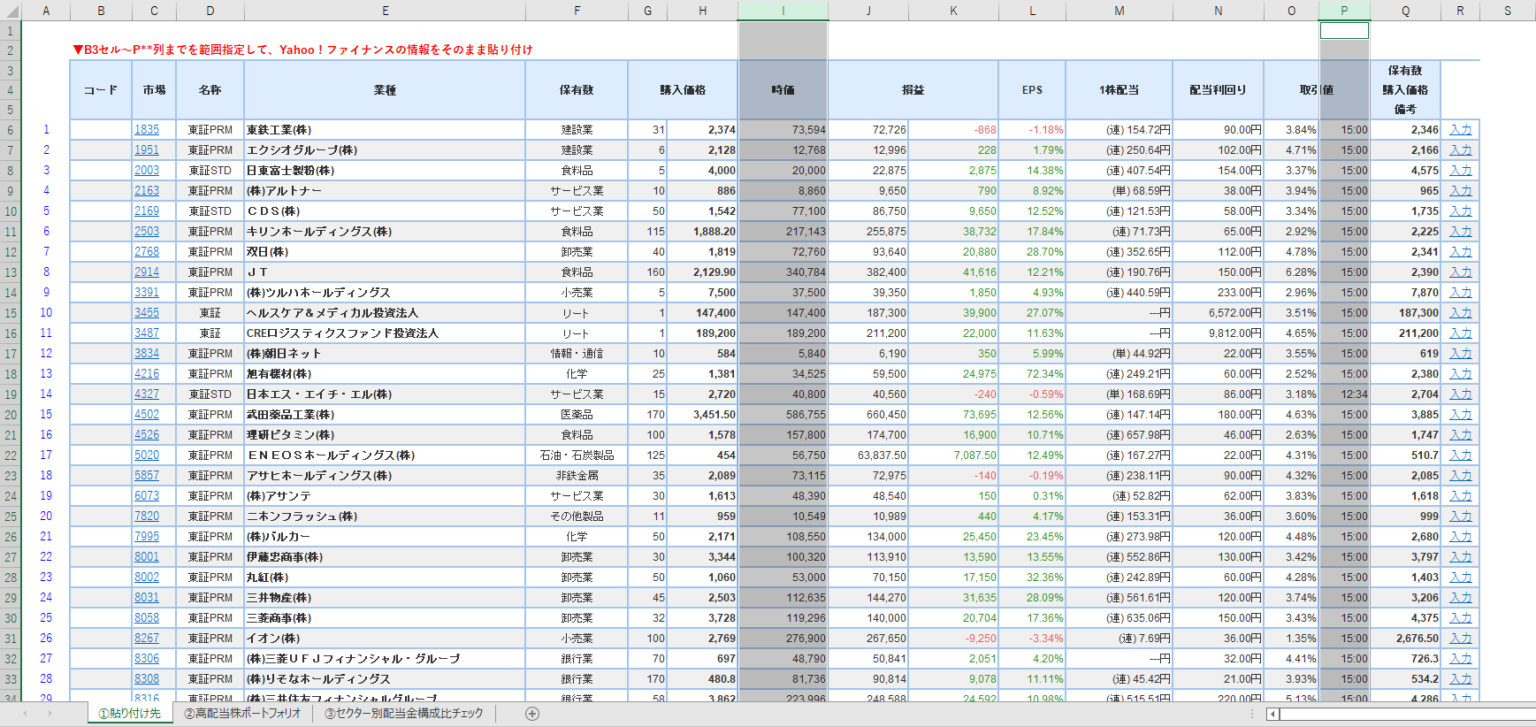Open code link 8306 for 三菱UFJ
Screen dimensions: 1536x727
[x=146, y=659]
